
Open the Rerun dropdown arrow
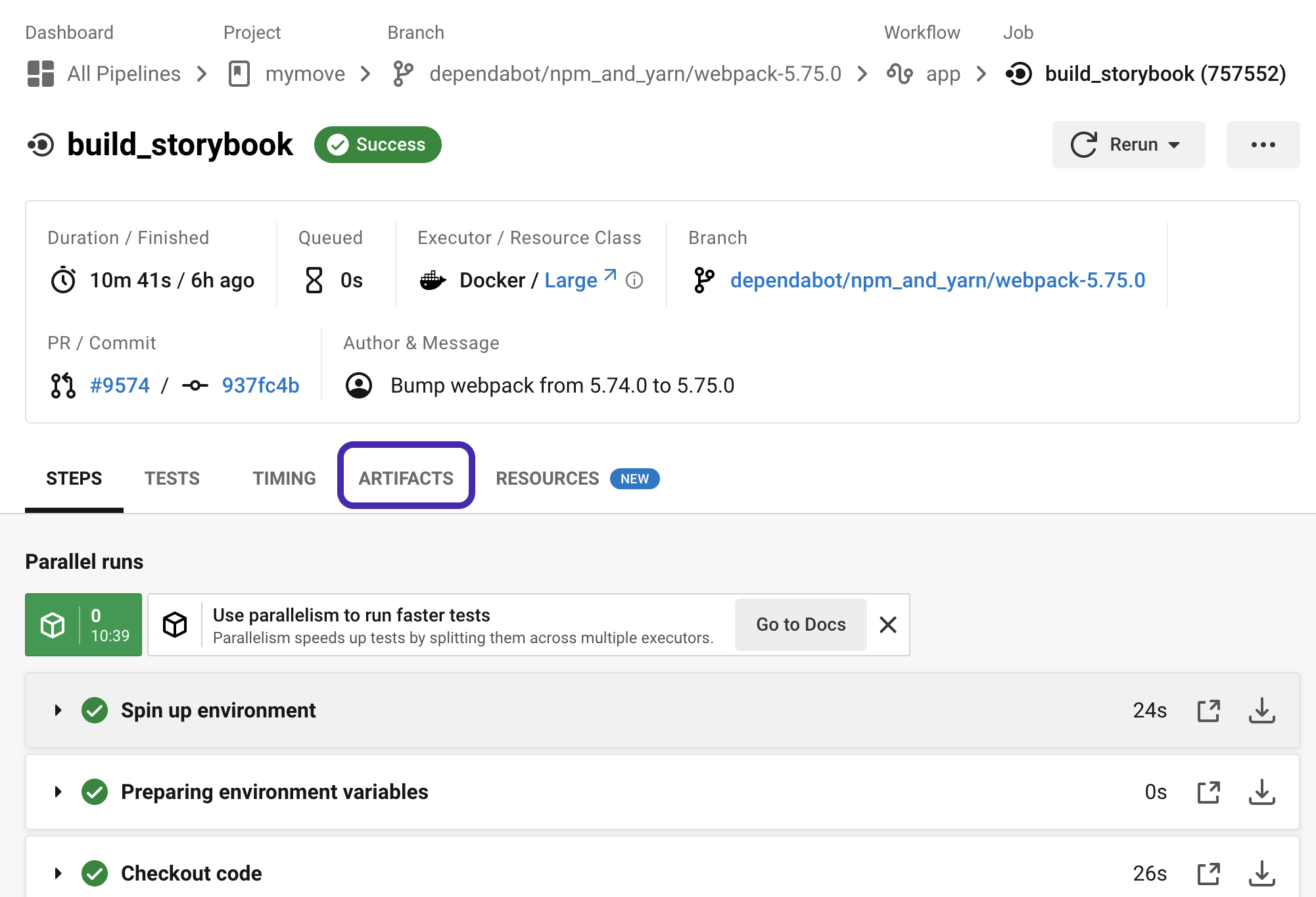[1175, 145]
